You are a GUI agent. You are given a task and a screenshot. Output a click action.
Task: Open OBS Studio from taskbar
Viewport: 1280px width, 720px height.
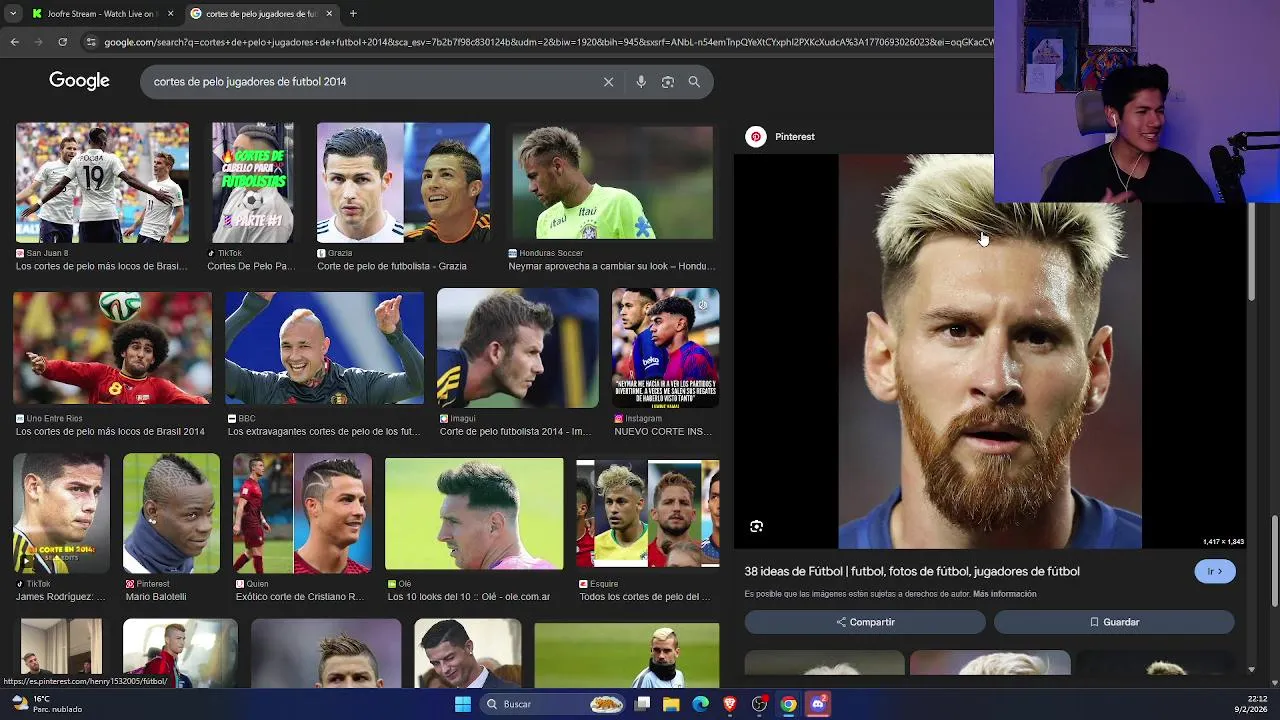click(760, 704)
